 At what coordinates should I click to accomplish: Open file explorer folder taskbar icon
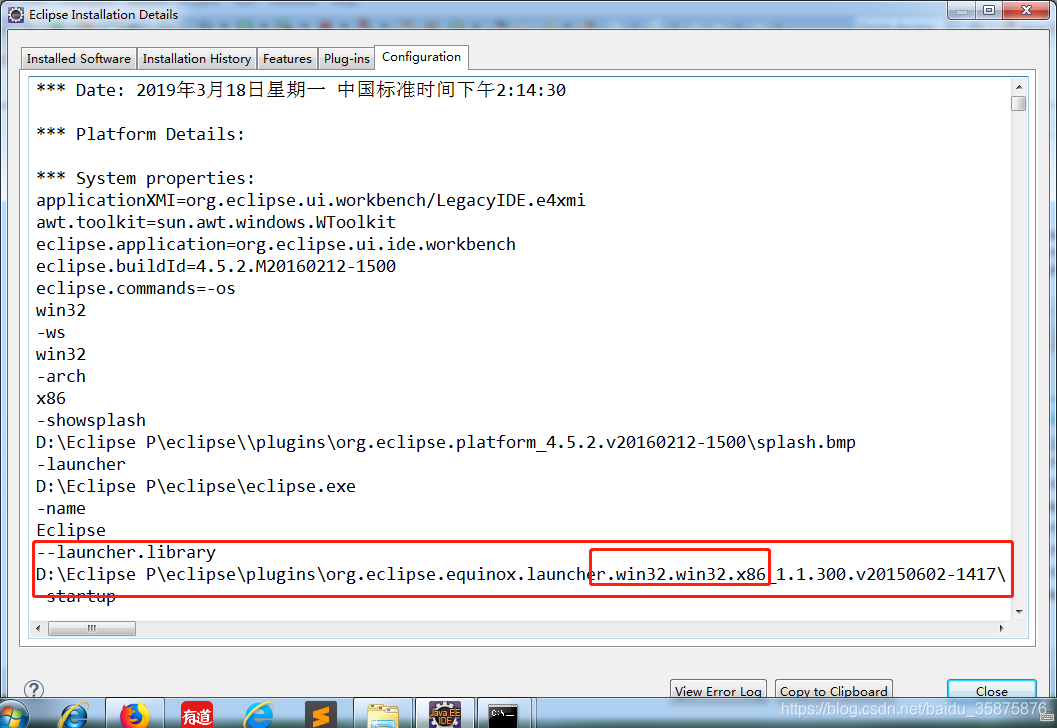pos(382,715)
